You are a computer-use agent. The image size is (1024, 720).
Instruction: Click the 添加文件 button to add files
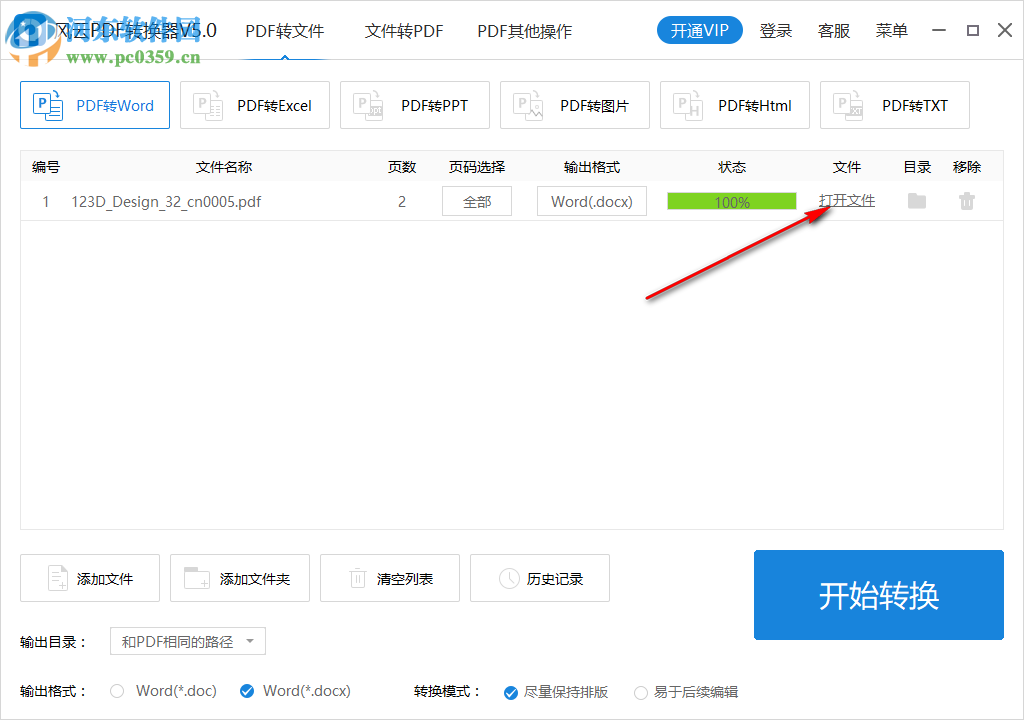89,578
